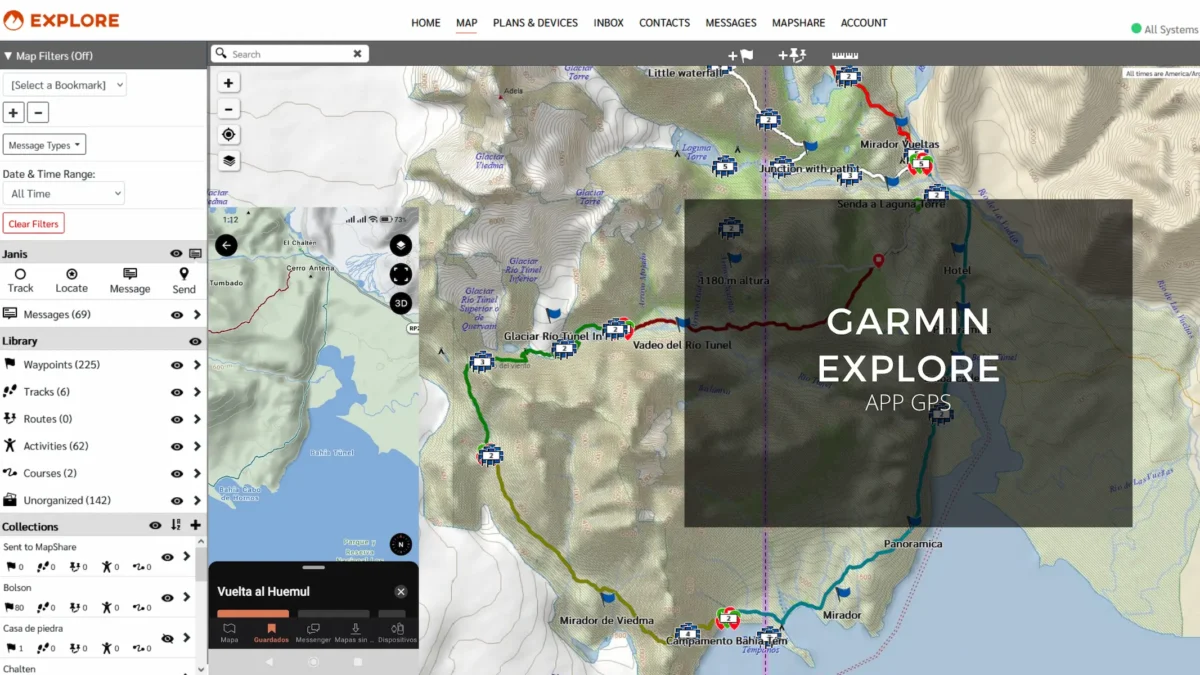
Task: Toggle visibility of the Bolson collection
Action: [167, 597]
